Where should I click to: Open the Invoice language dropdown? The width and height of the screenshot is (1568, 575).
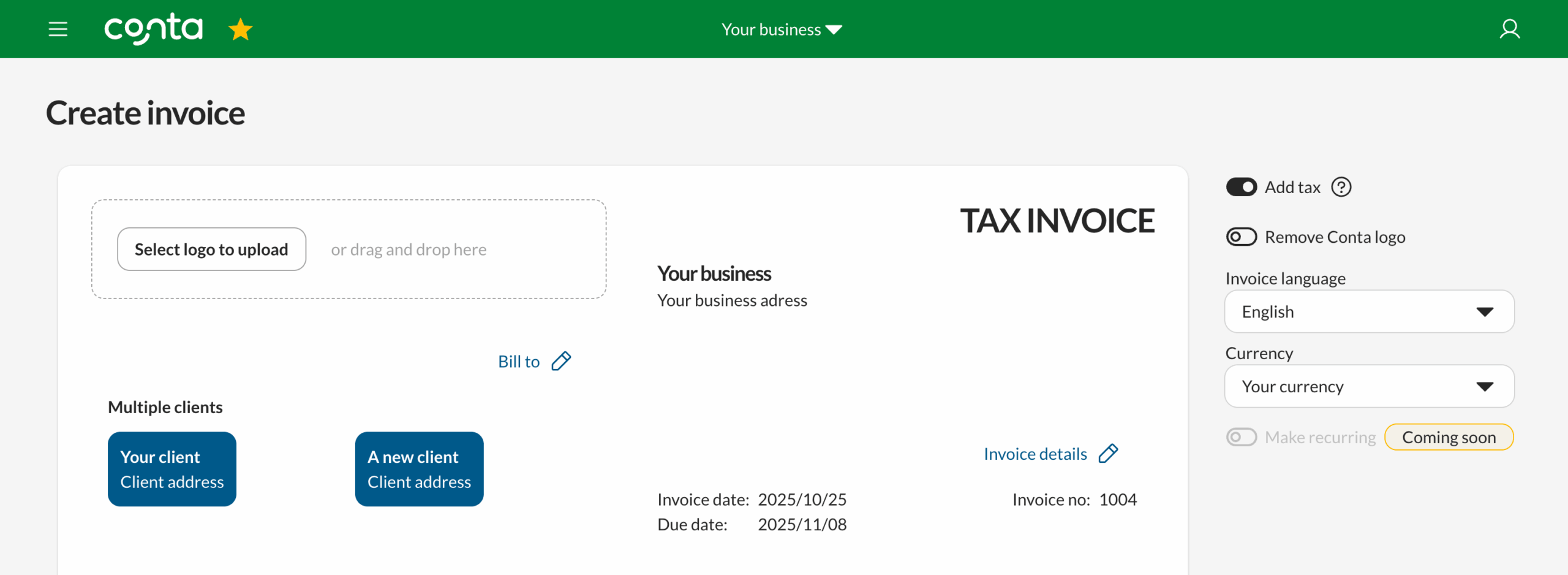1369,311
